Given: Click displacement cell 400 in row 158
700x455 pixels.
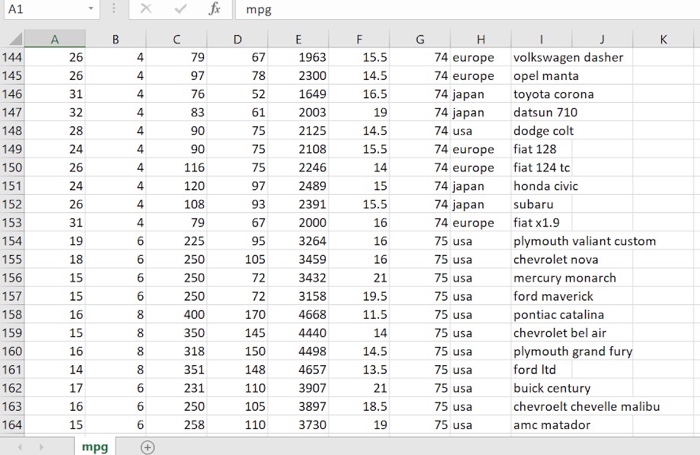Looking at the screenshot, I should [176, 314].
